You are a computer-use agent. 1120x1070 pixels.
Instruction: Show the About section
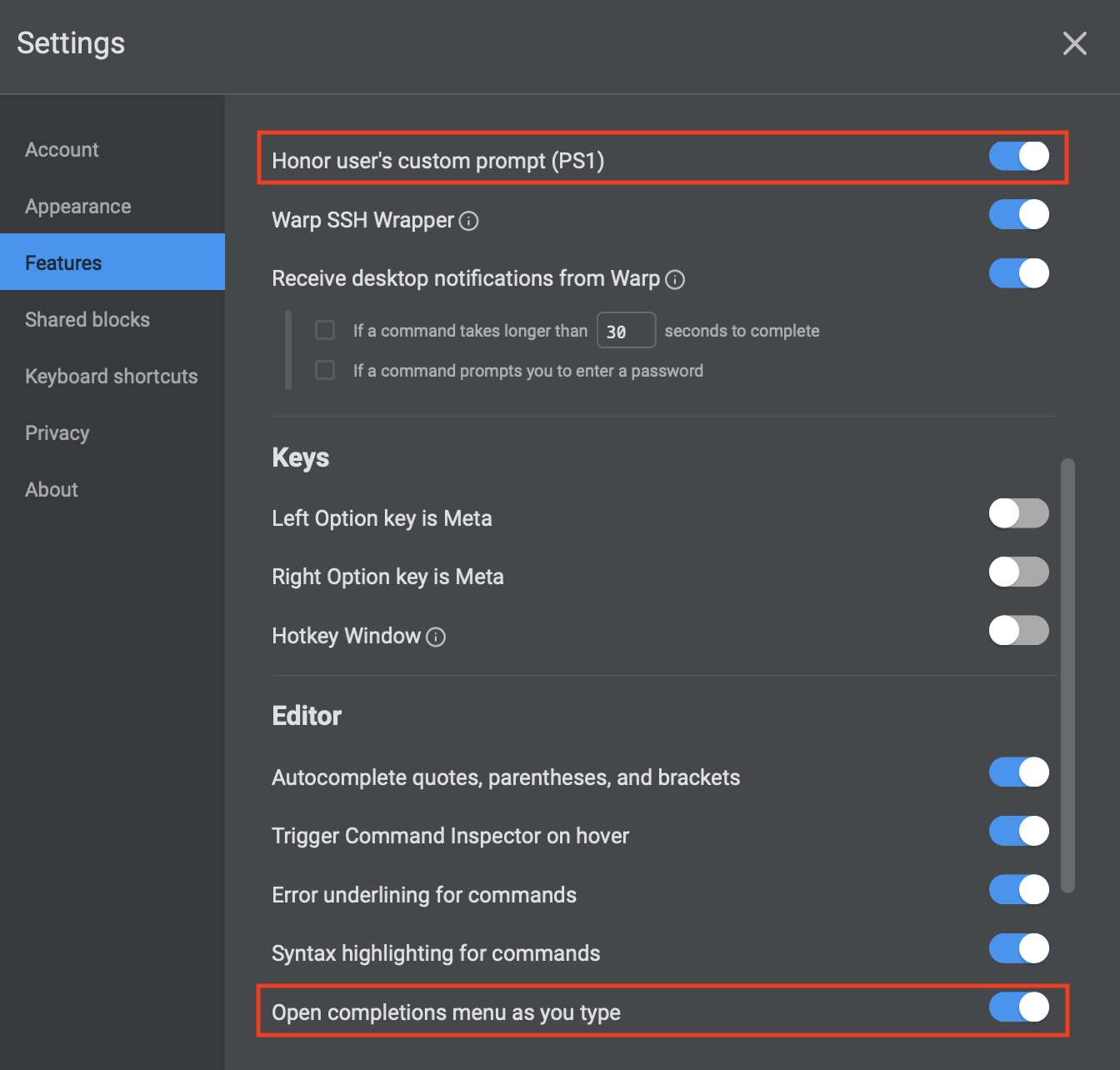[112, 490]
